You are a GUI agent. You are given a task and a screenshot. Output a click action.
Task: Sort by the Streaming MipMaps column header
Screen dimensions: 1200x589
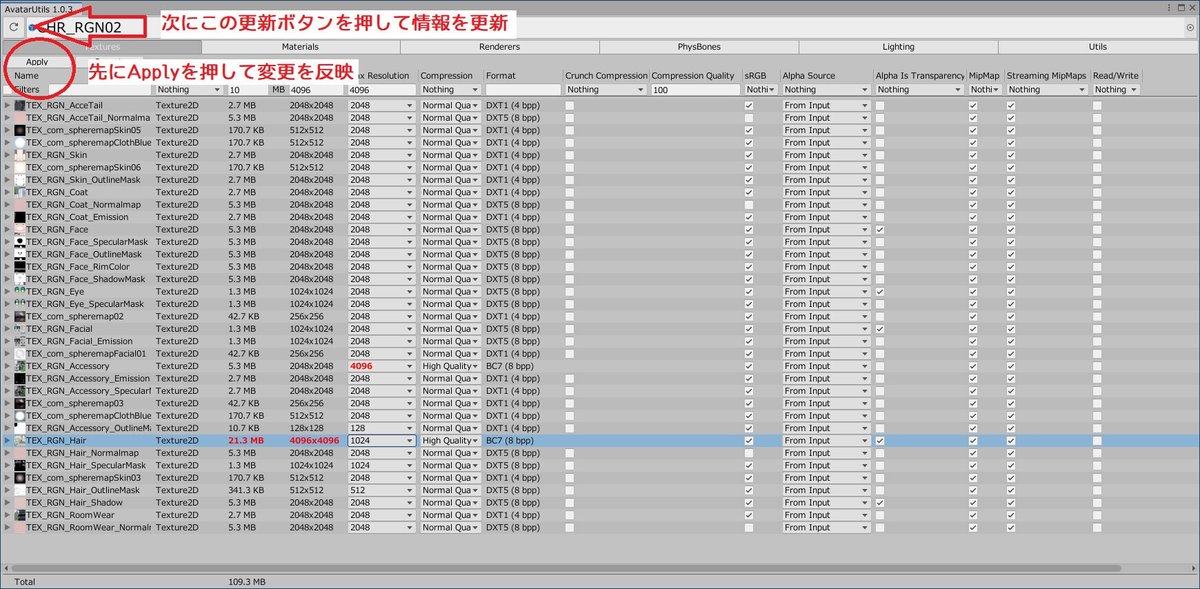[1045, 76]
